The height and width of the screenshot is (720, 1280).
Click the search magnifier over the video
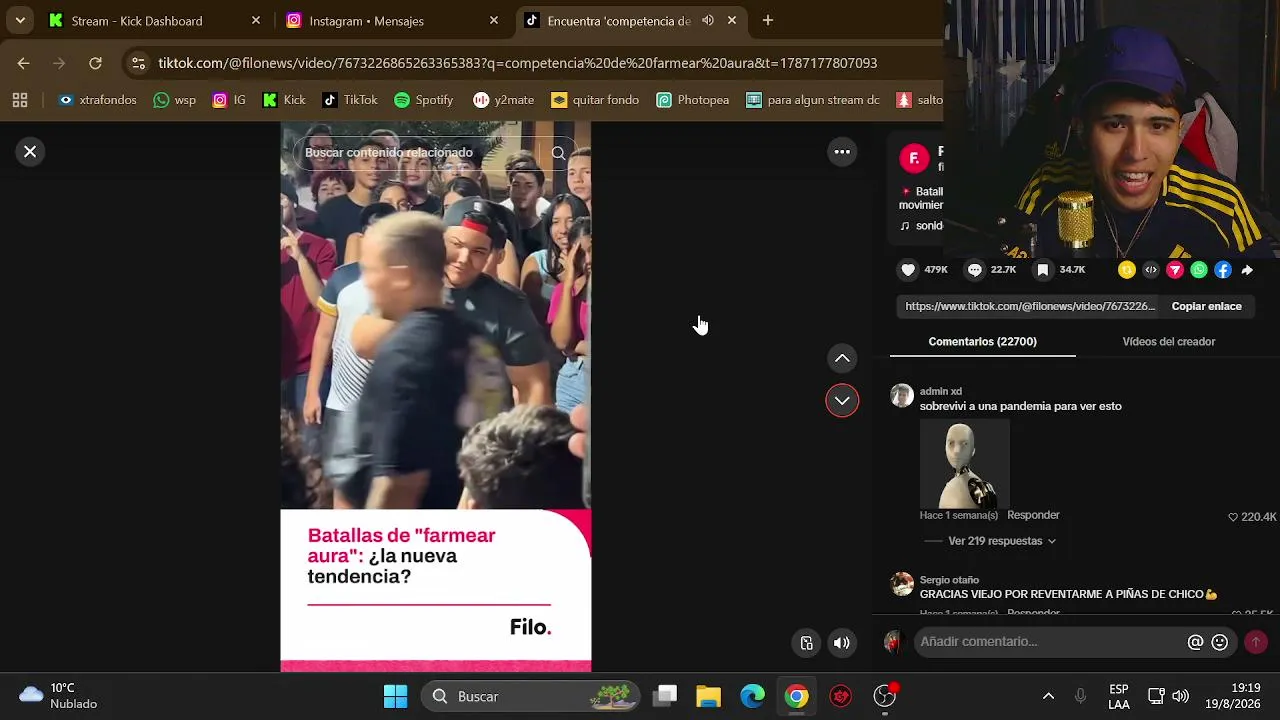click(x=559, y=153)
